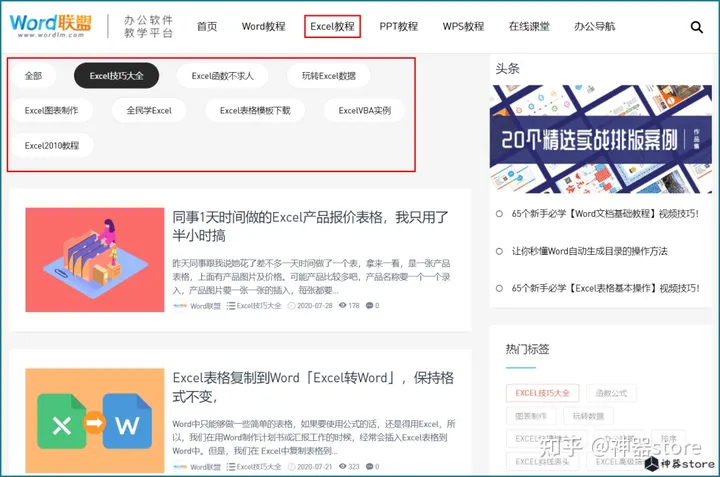This screenshot has width=720, height=477.
Task: Select the 玩转Excel数据 category pill
Action: (x=328, y=76)
